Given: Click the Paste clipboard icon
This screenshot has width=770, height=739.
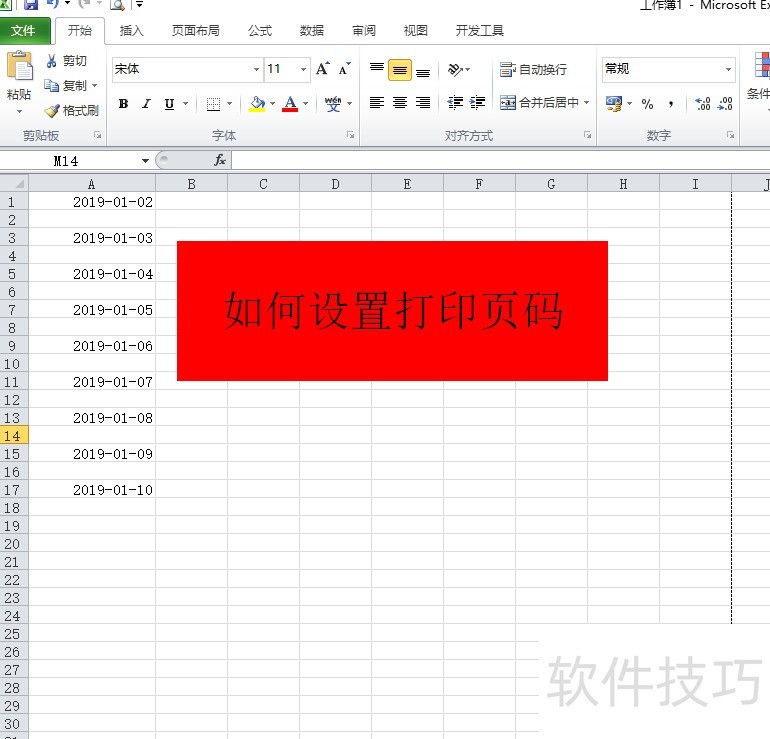Looking at the screenshot, I should tap(20, 66).
